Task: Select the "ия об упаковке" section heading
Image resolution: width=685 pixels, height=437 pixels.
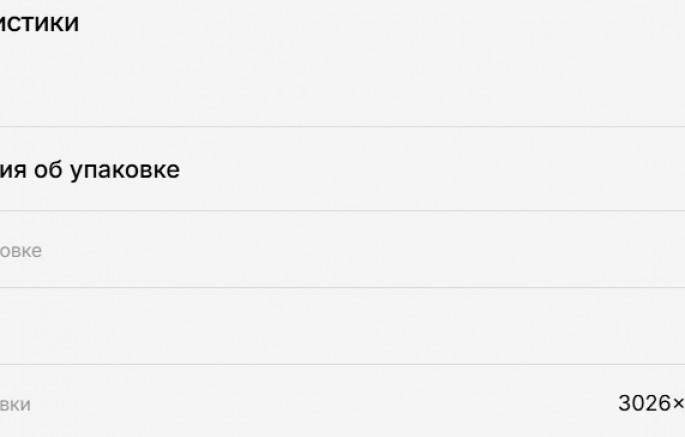Action: coord(90,170)
